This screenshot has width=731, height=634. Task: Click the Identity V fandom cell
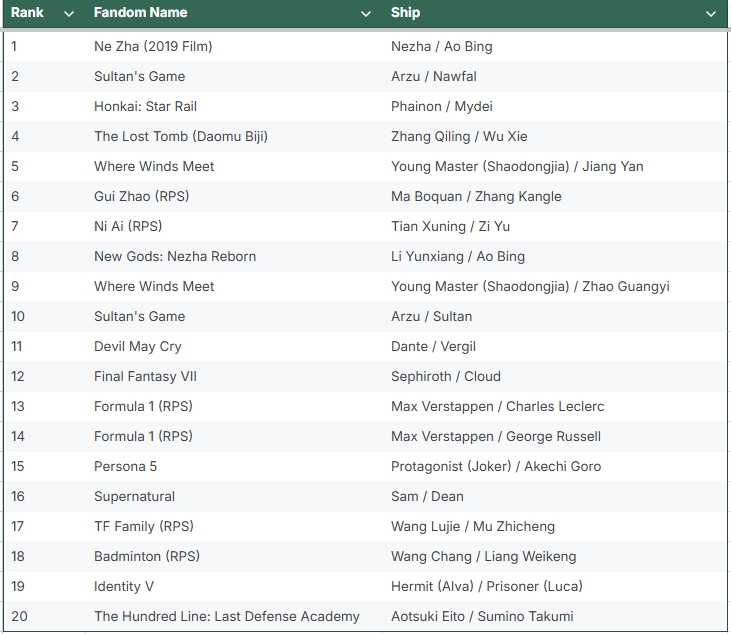124,586
